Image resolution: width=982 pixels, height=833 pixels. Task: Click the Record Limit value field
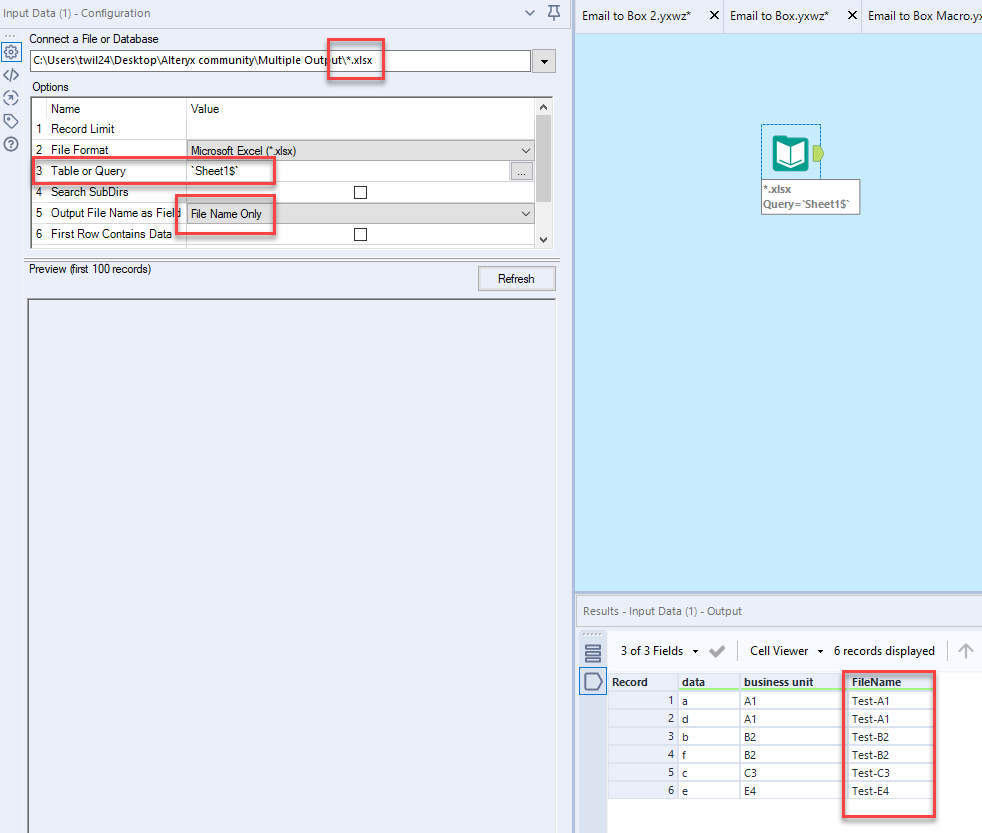click(360, 129)
